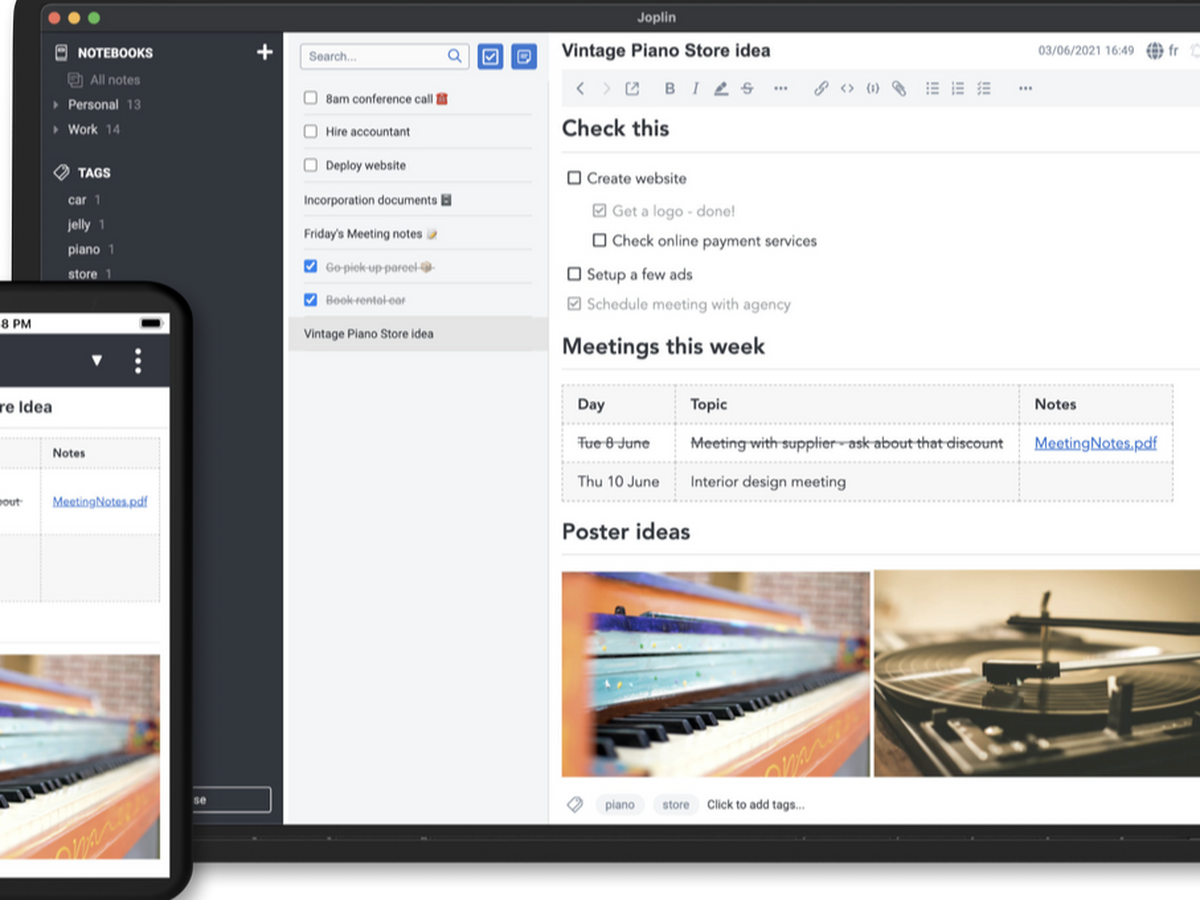Click the new to-do button beside search

(x=490, y=57)
